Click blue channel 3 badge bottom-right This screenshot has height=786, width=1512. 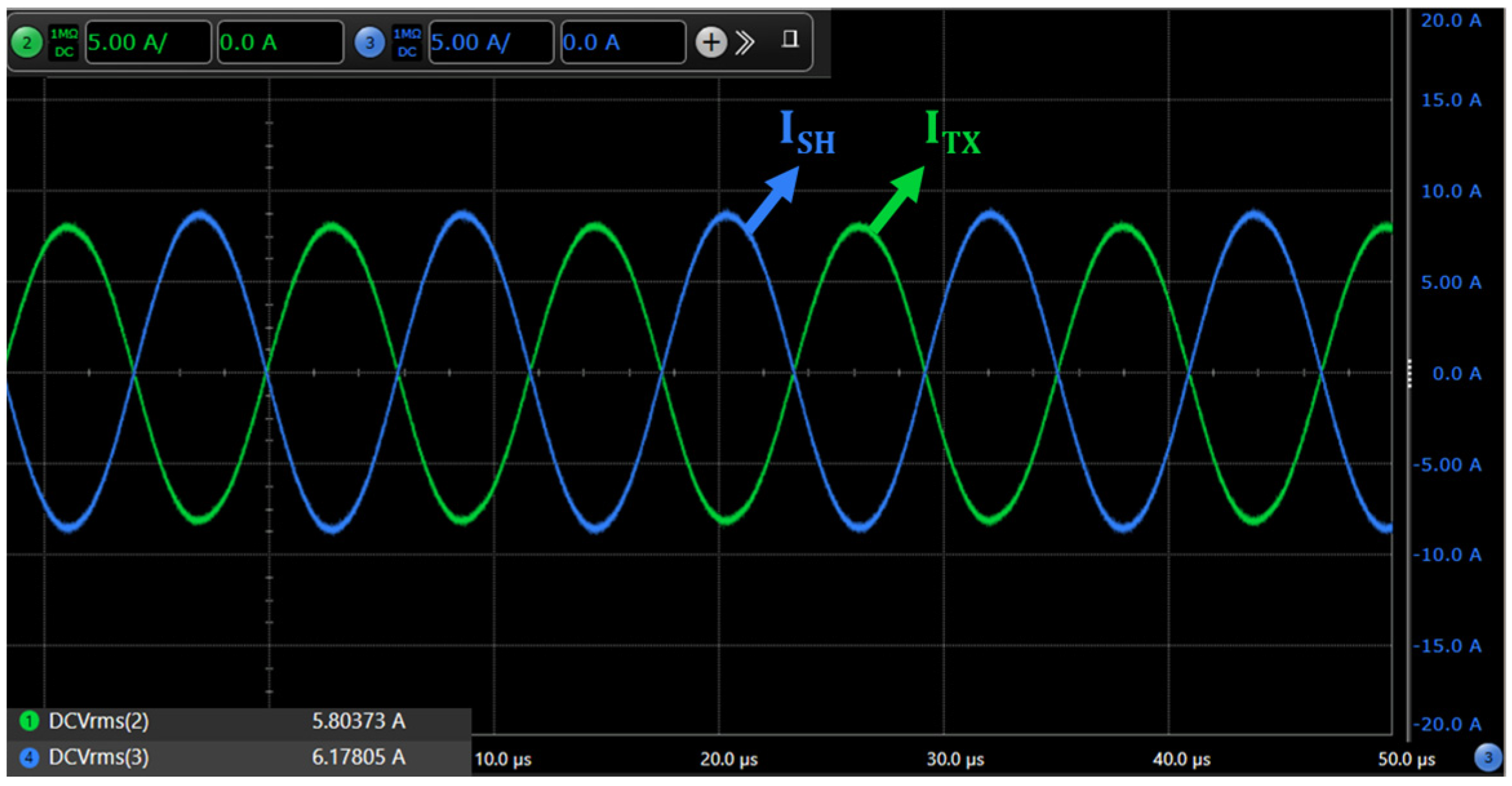1487,758
